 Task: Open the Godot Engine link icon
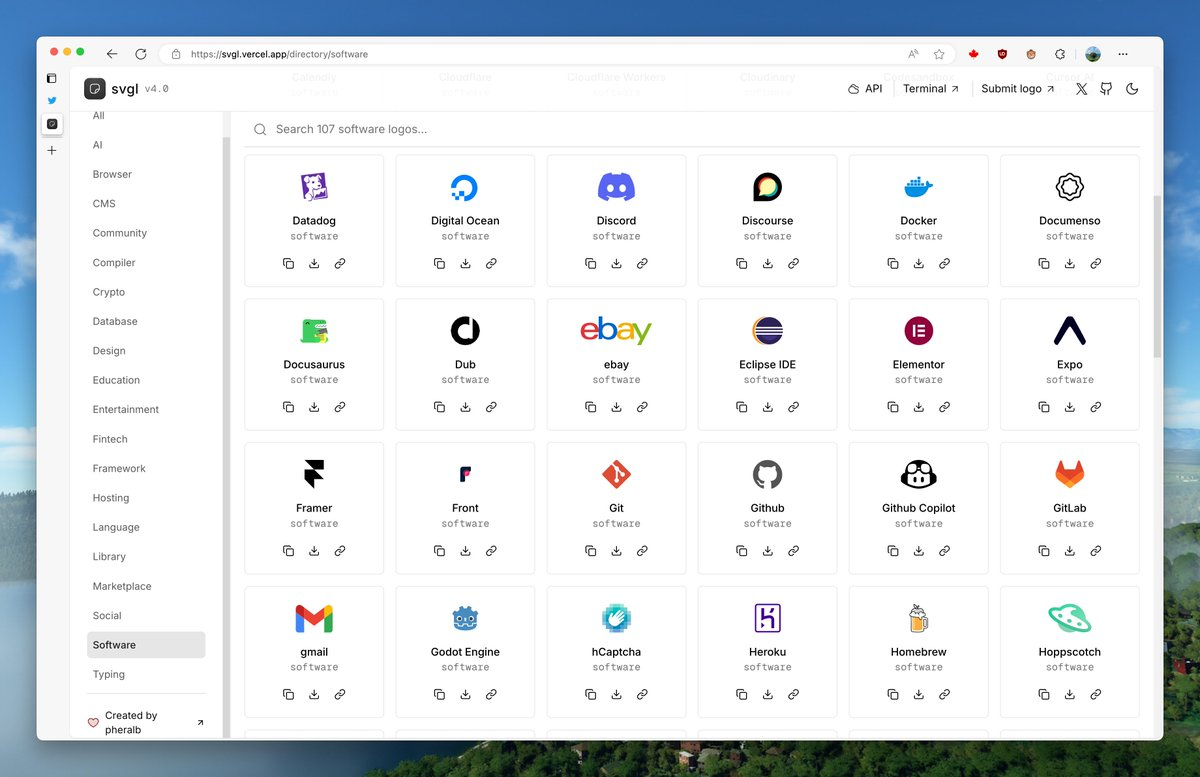(x=491, y=694)
